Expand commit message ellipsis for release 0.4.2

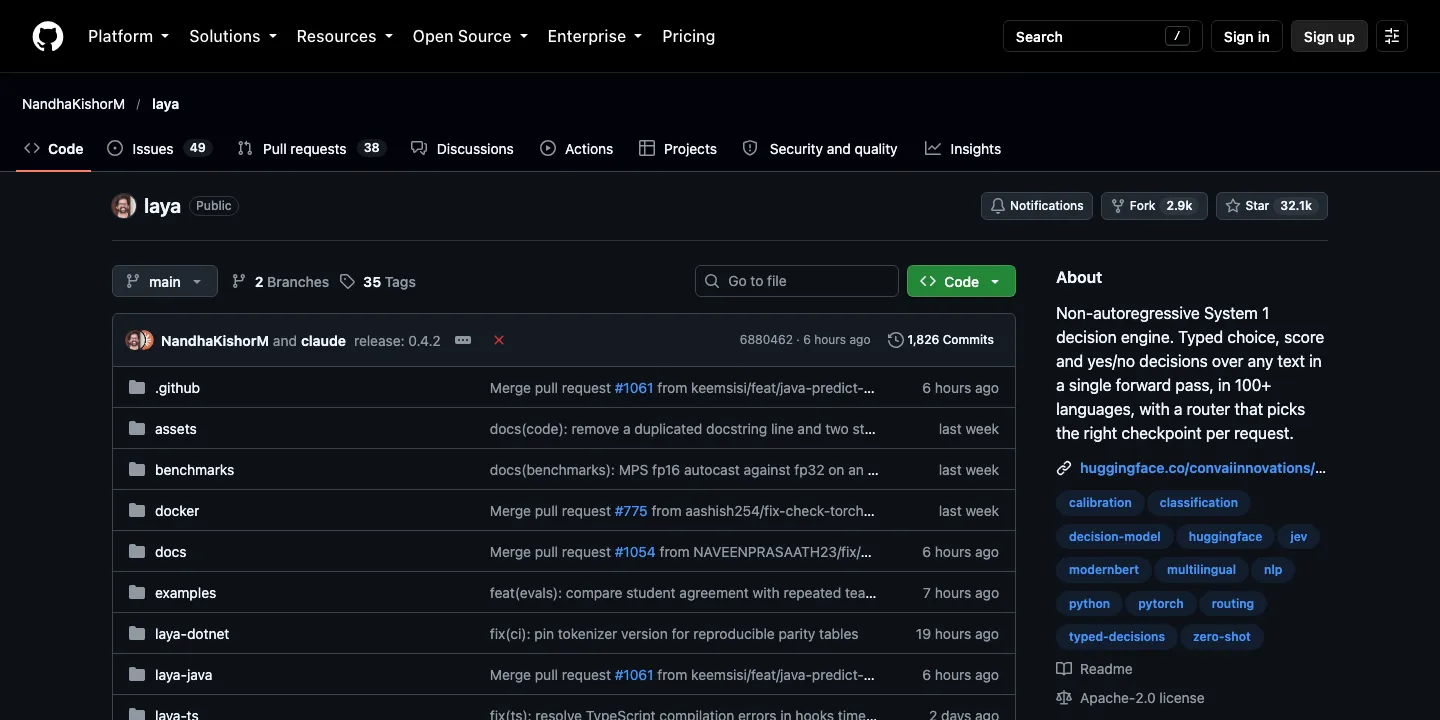coord(463,340)
